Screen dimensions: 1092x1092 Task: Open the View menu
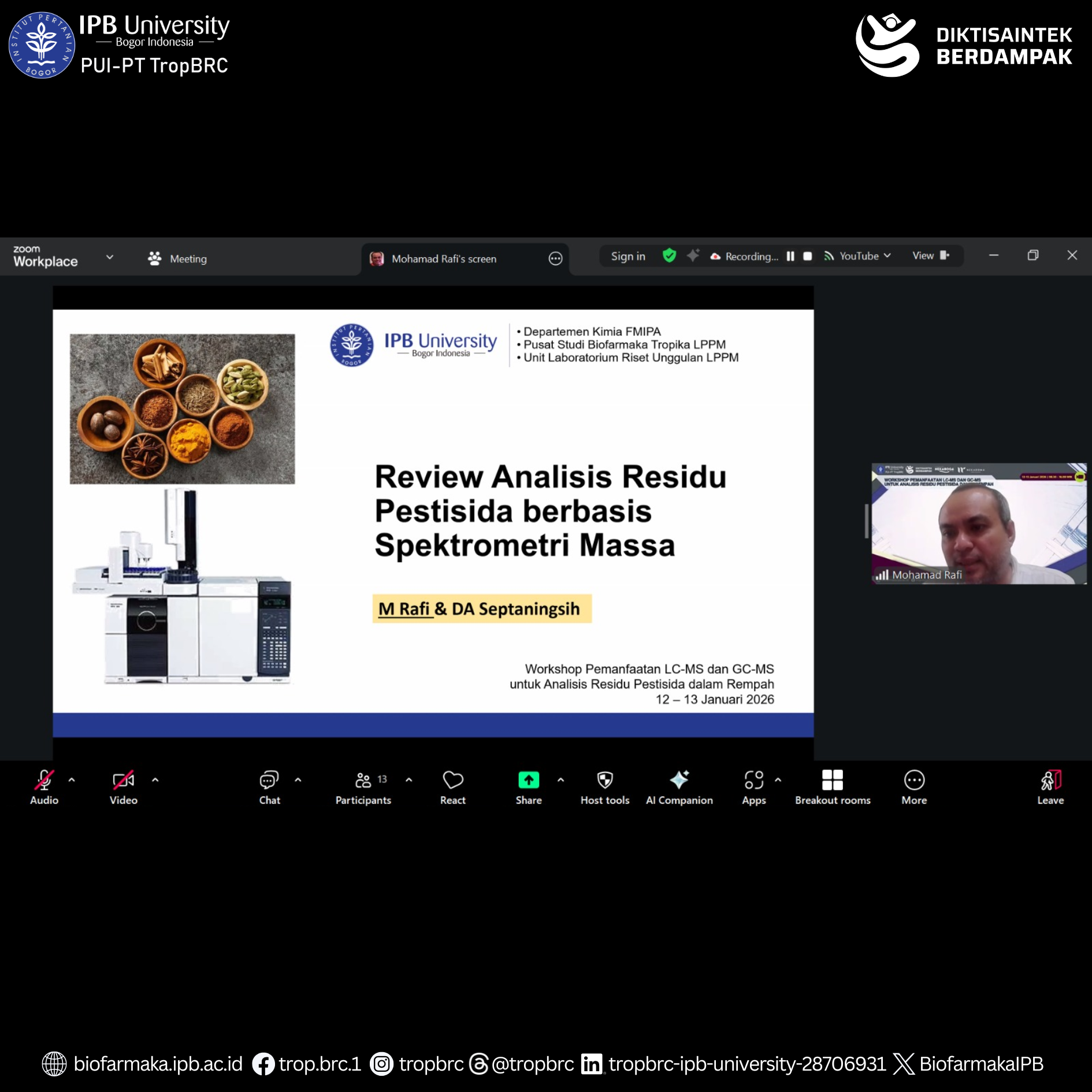tap(930, 256)
